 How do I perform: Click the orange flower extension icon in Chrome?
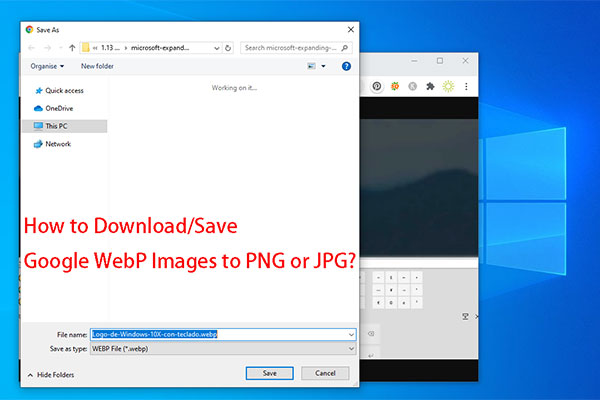pos(395,87)
